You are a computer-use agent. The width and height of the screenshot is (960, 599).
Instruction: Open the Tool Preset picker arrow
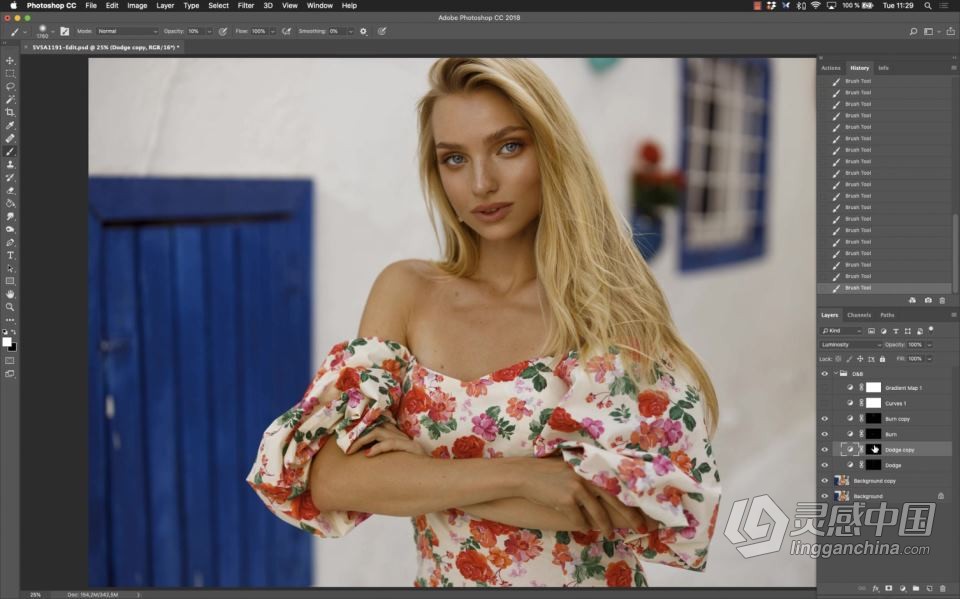[25, 32]
